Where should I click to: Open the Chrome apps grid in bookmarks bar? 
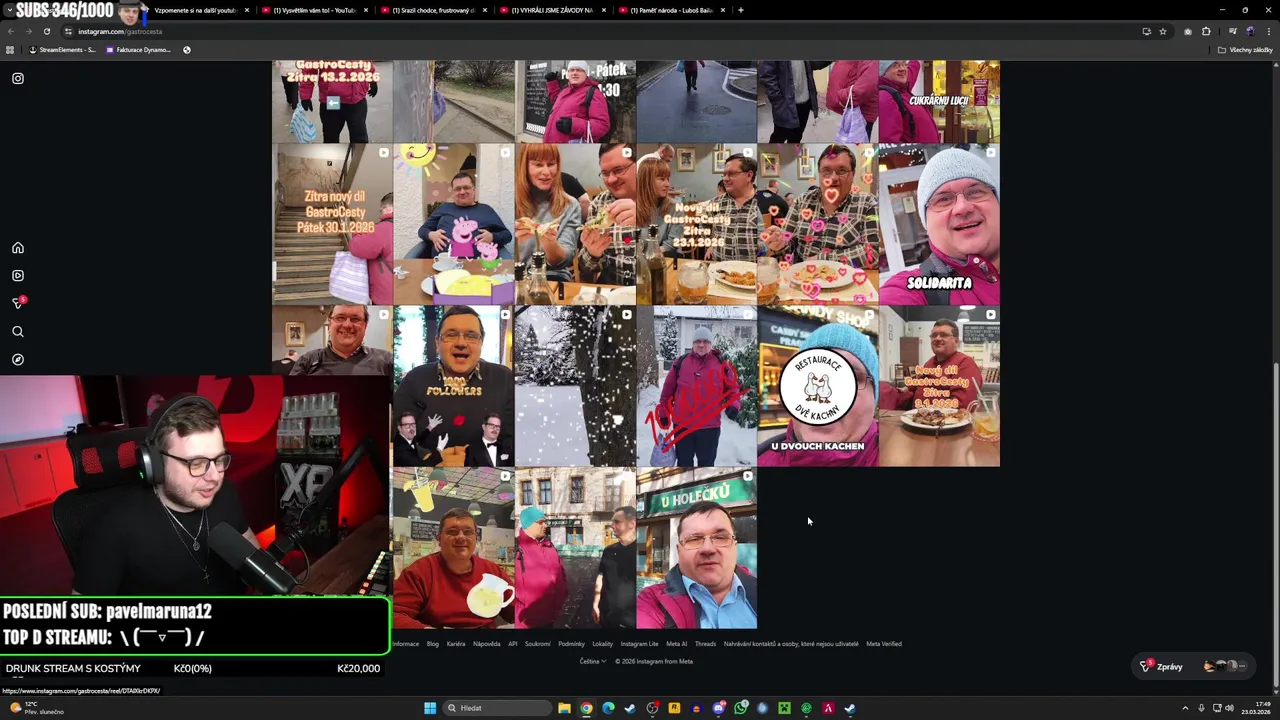tap(10, 50)
